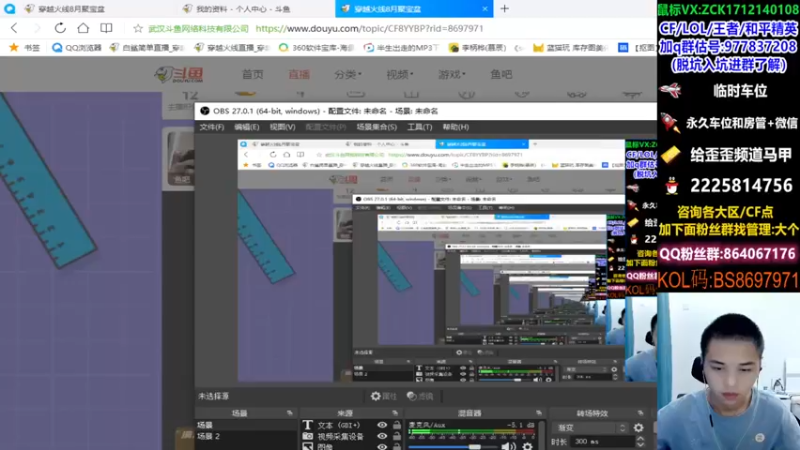This screenshot has height=450, width=800.
Task: Open OBS 场景集合(S) menu
Action: click(377, 127)
